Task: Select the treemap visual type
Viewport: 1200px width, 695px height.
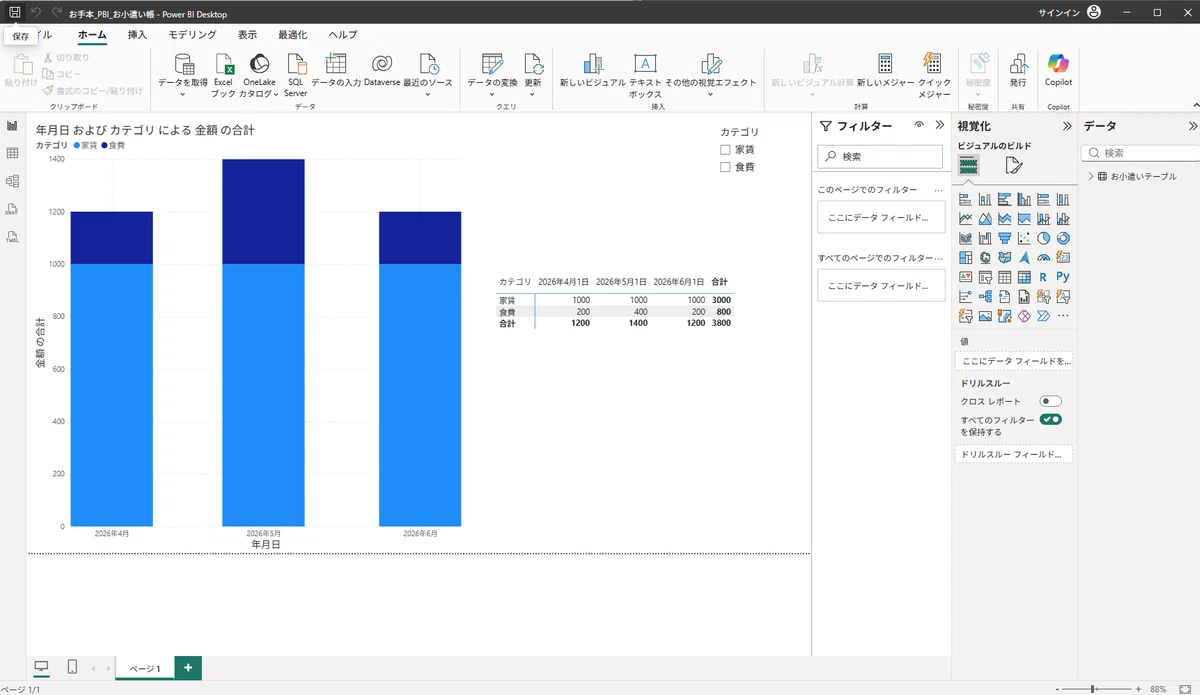Action: [x=965, y=258]
